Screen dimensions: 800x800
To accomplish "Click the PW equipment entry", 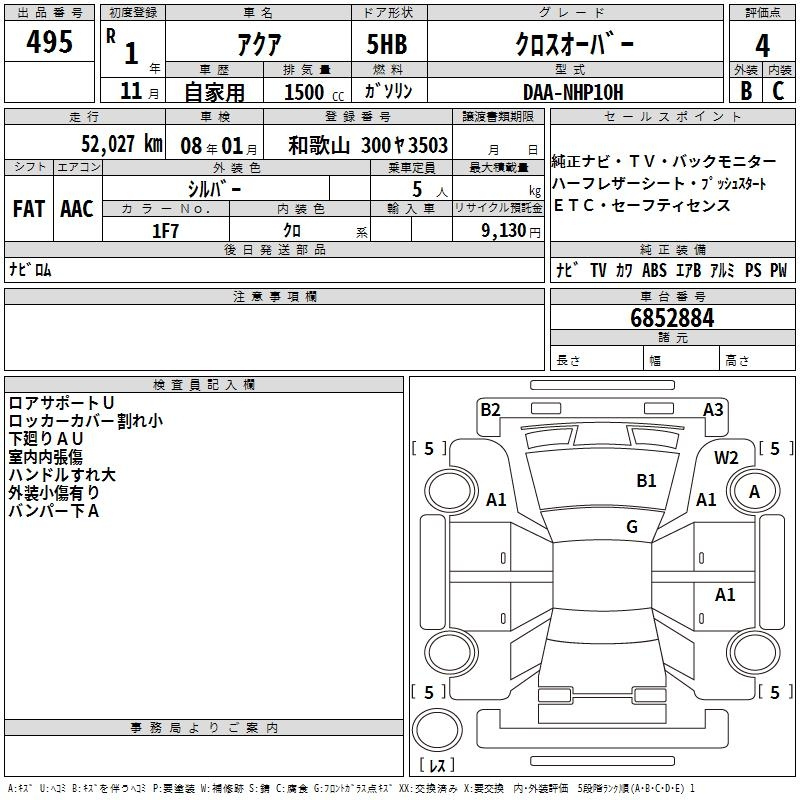I will click(779, 270).
